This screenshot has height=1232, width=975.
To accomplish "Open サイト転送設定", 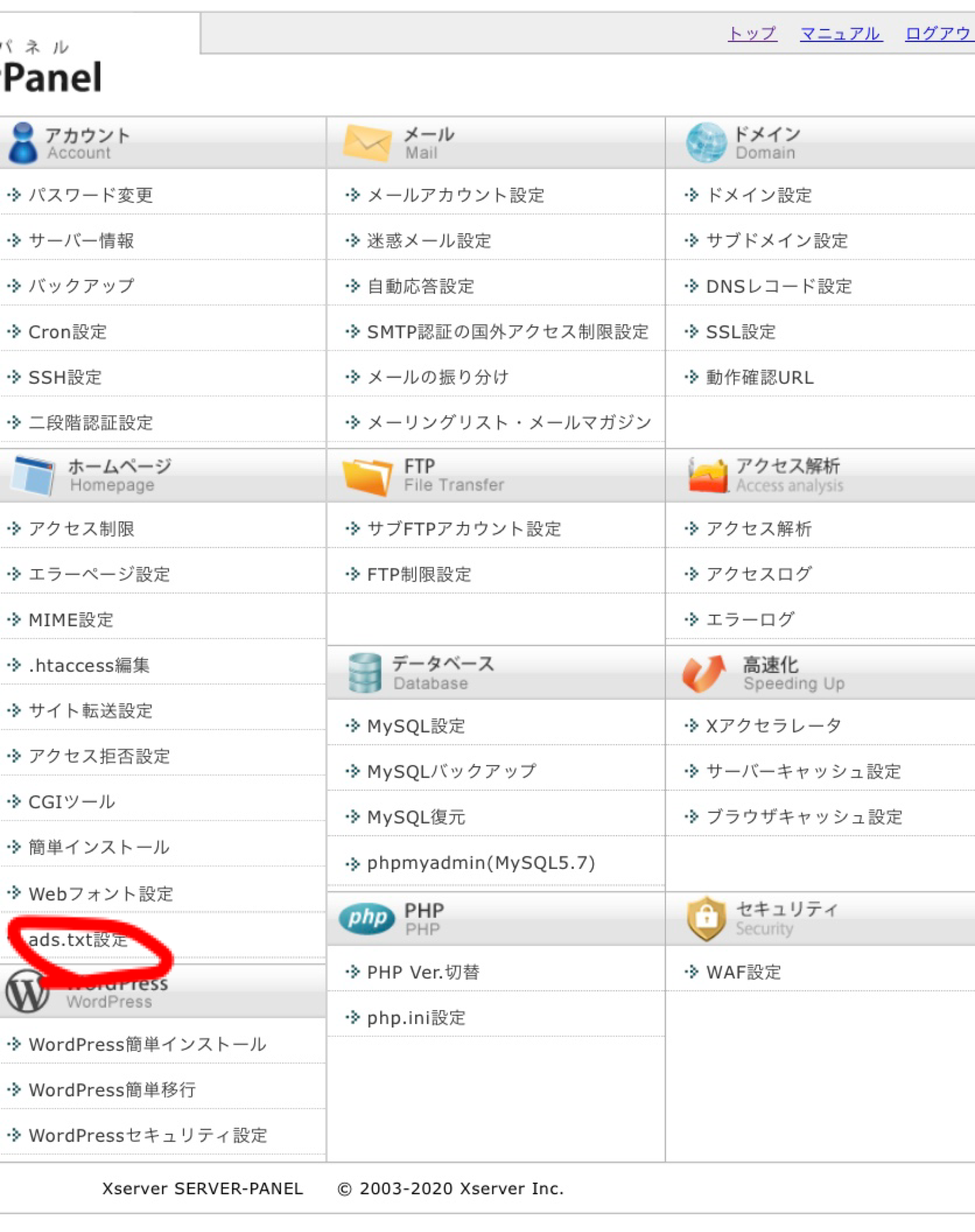I will click(x=91, y=710).
